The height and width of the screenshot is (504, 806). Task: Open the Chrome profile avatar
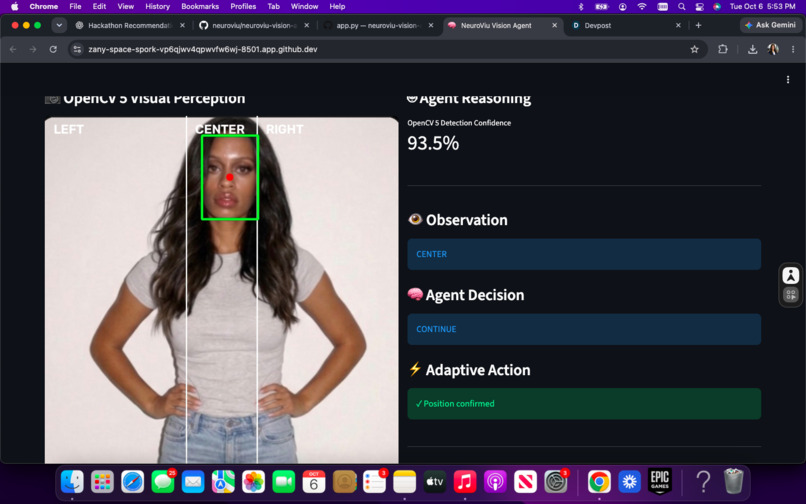coord(773,49)
